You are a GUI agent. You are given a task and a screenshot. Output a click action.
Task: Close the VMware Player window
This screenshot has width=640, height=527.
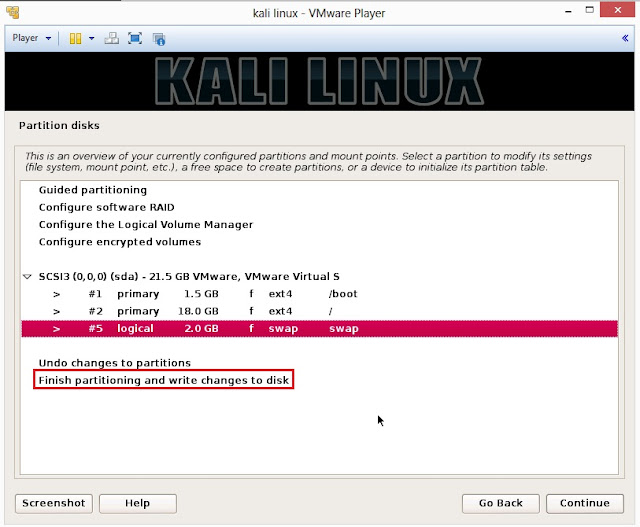(x=618, y=10)
